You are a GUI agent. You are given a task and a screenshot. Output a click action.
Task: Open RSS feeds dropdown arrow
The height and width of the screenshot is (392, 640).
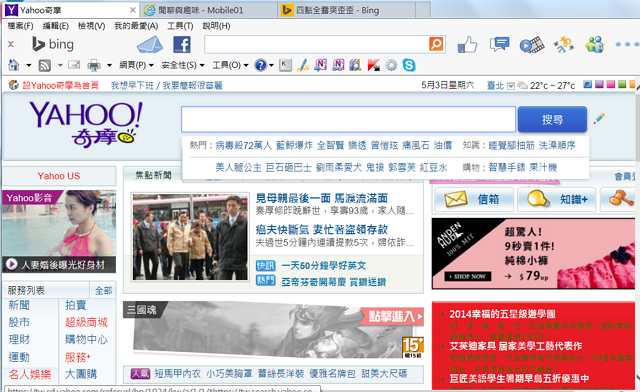click(60, 65)
